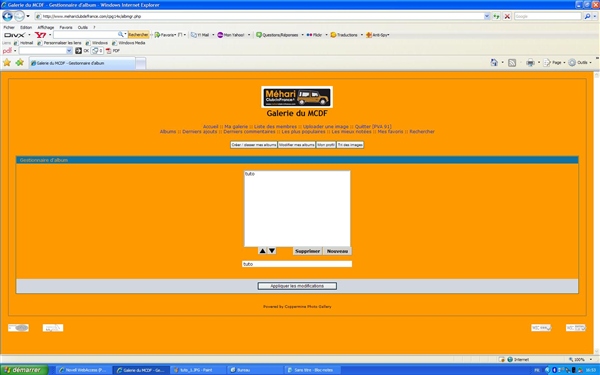
Task: Click the Supprimer button
Action: point(308,251)
